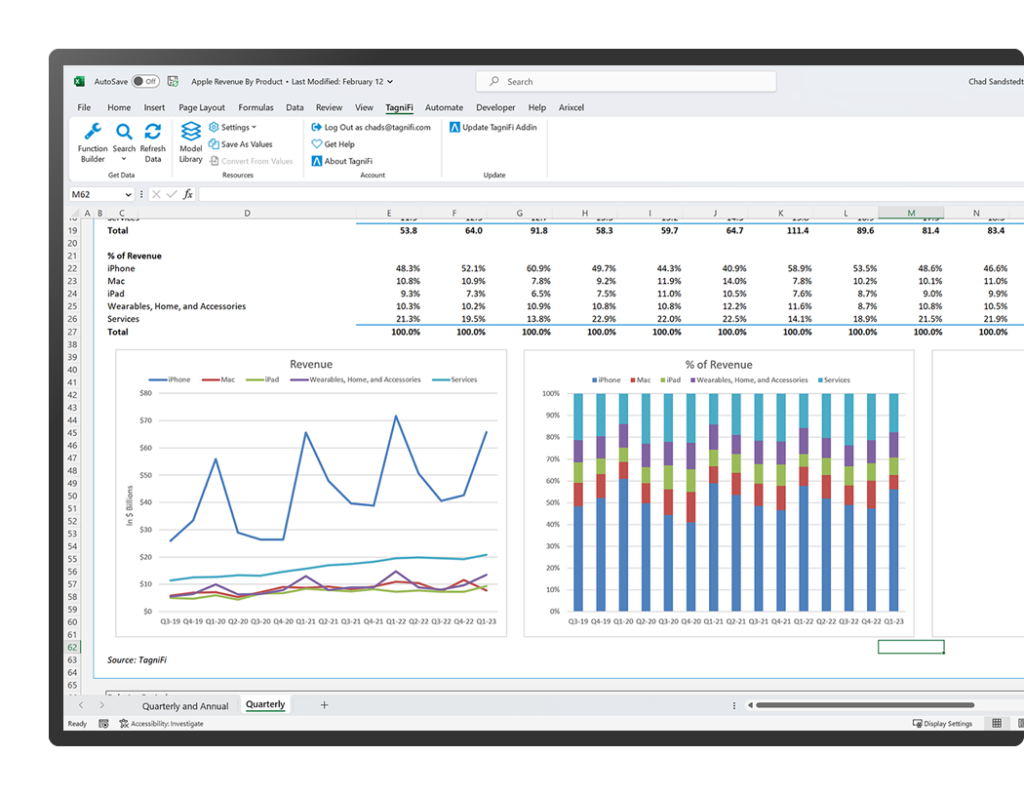
Task: Click the Insert Function fx icon
Action: (188, 194)
